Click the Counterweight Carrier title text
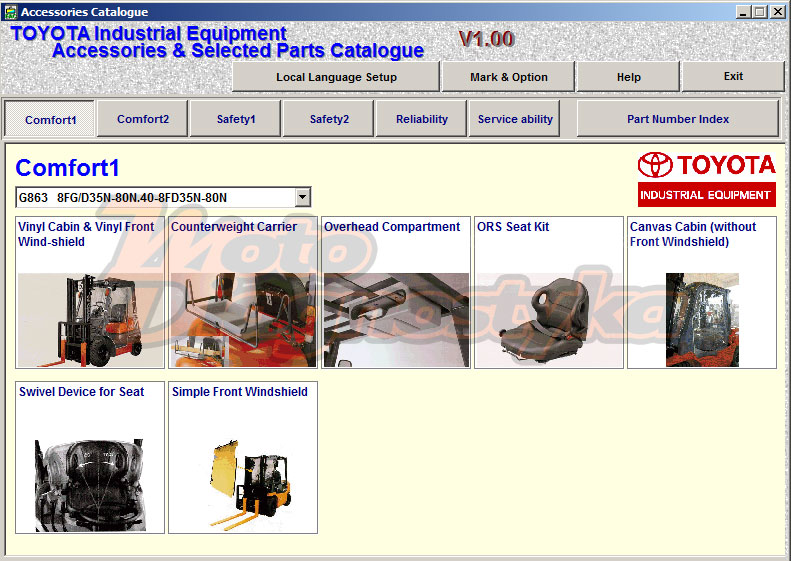 (234, 227)
